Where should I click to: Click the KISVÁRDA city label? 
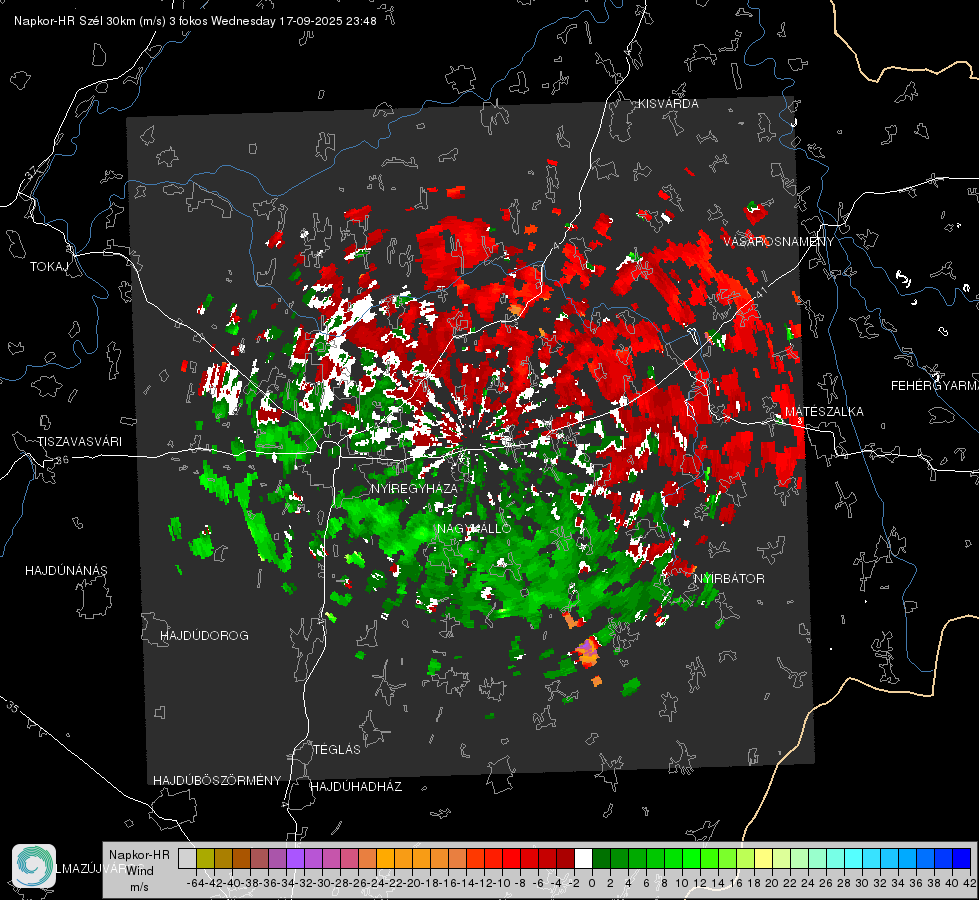pyautogui.click(x=668, y=104)
